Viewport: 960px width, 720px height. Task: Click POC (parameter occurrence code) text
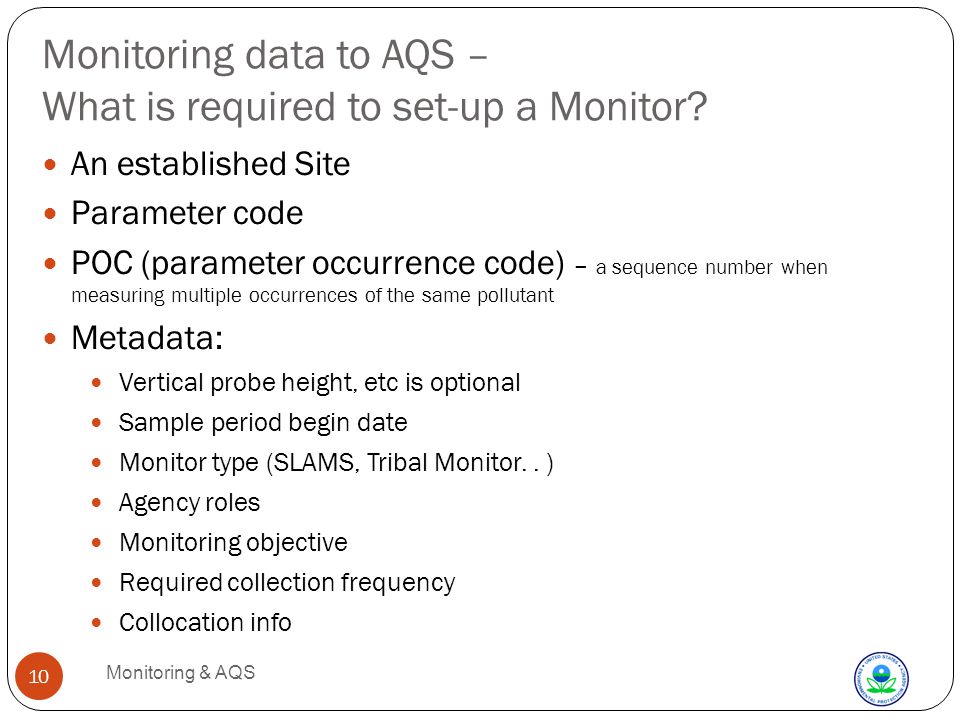(x=318, y=263)
